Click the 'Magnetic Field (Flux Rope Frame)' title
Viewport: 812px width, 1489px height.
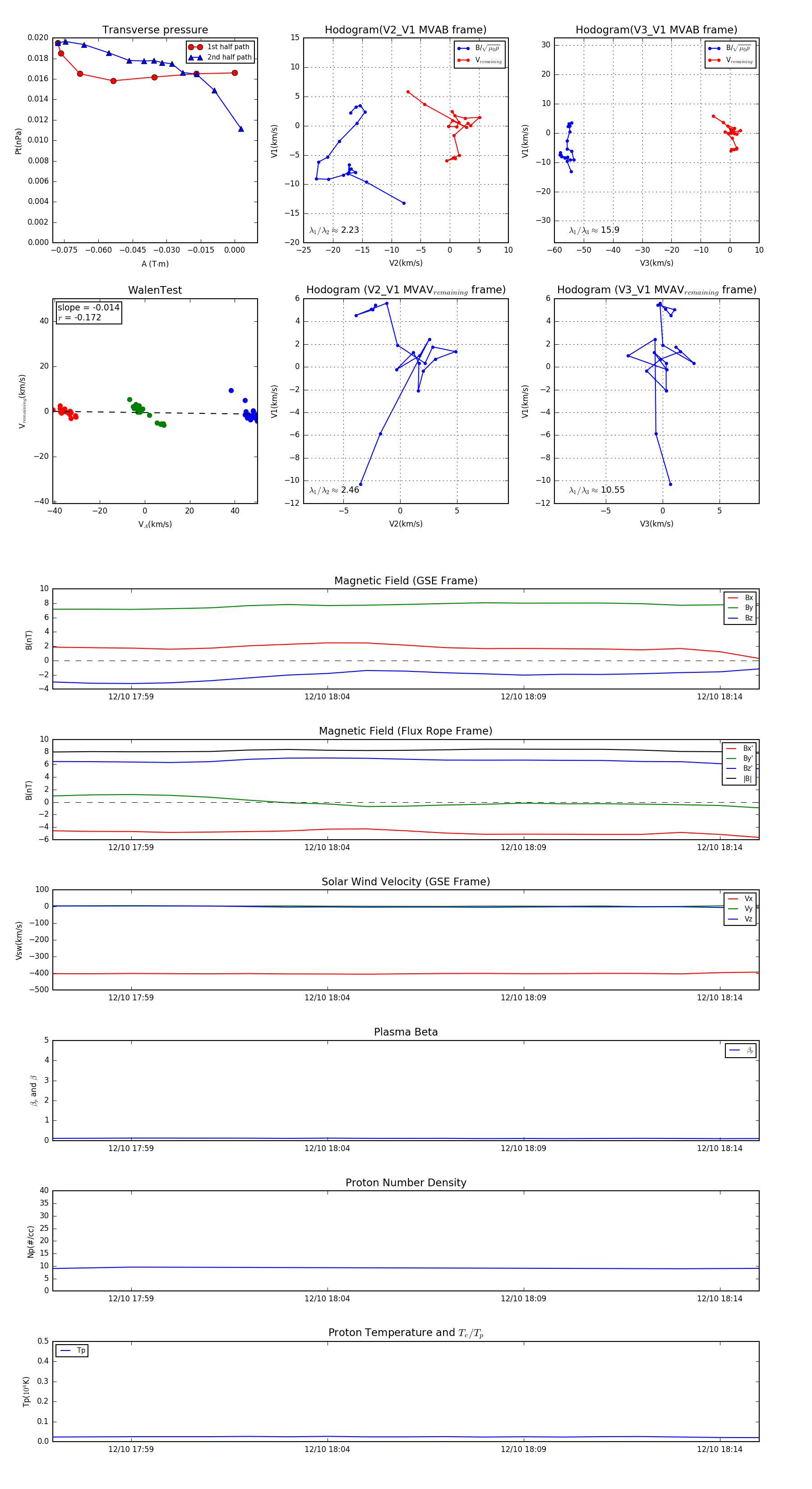click(x=406, y=731)
